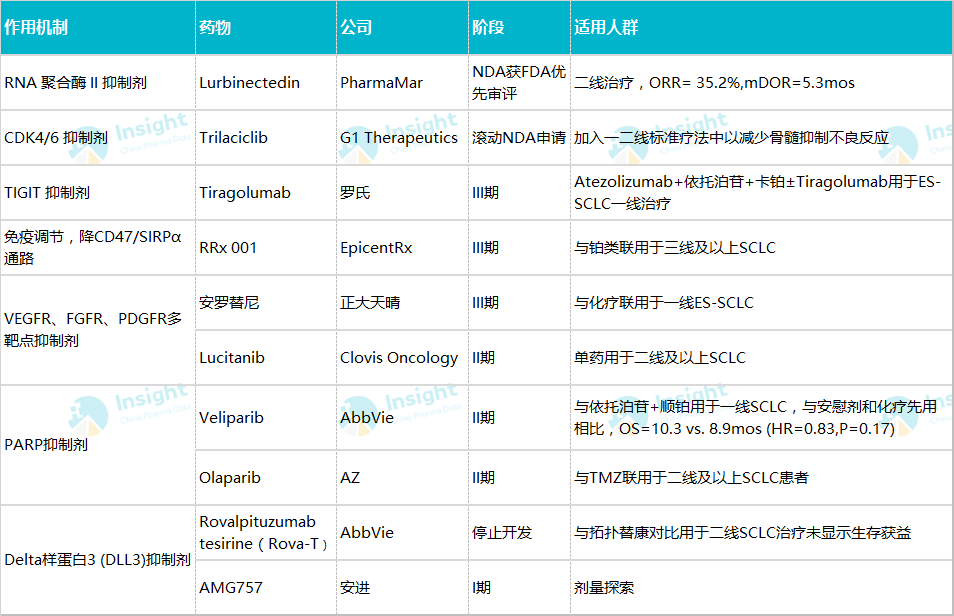Viewport: 954px width, 616px height.
Task: Click the 滚动NDA申请 stage cell
Action: 520,138
